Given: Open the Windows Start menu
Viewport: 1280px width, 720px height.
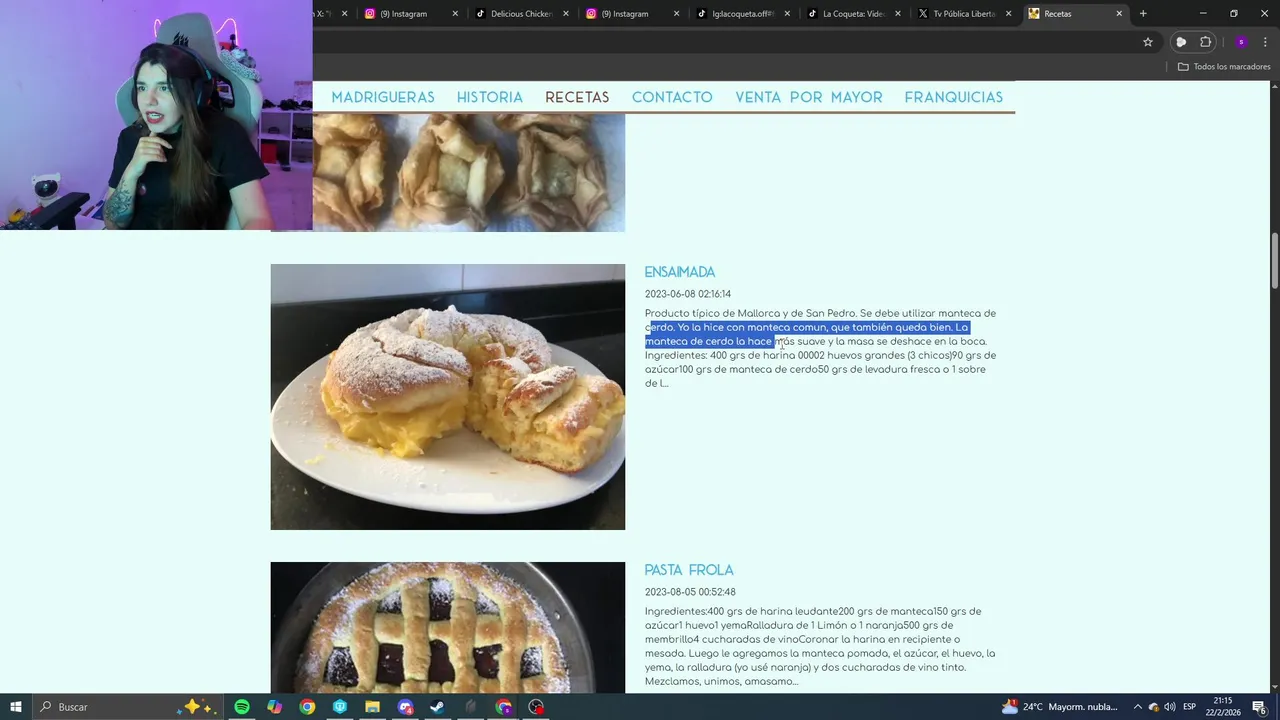Looking at the screenshot, I should [x=15, y=707].
